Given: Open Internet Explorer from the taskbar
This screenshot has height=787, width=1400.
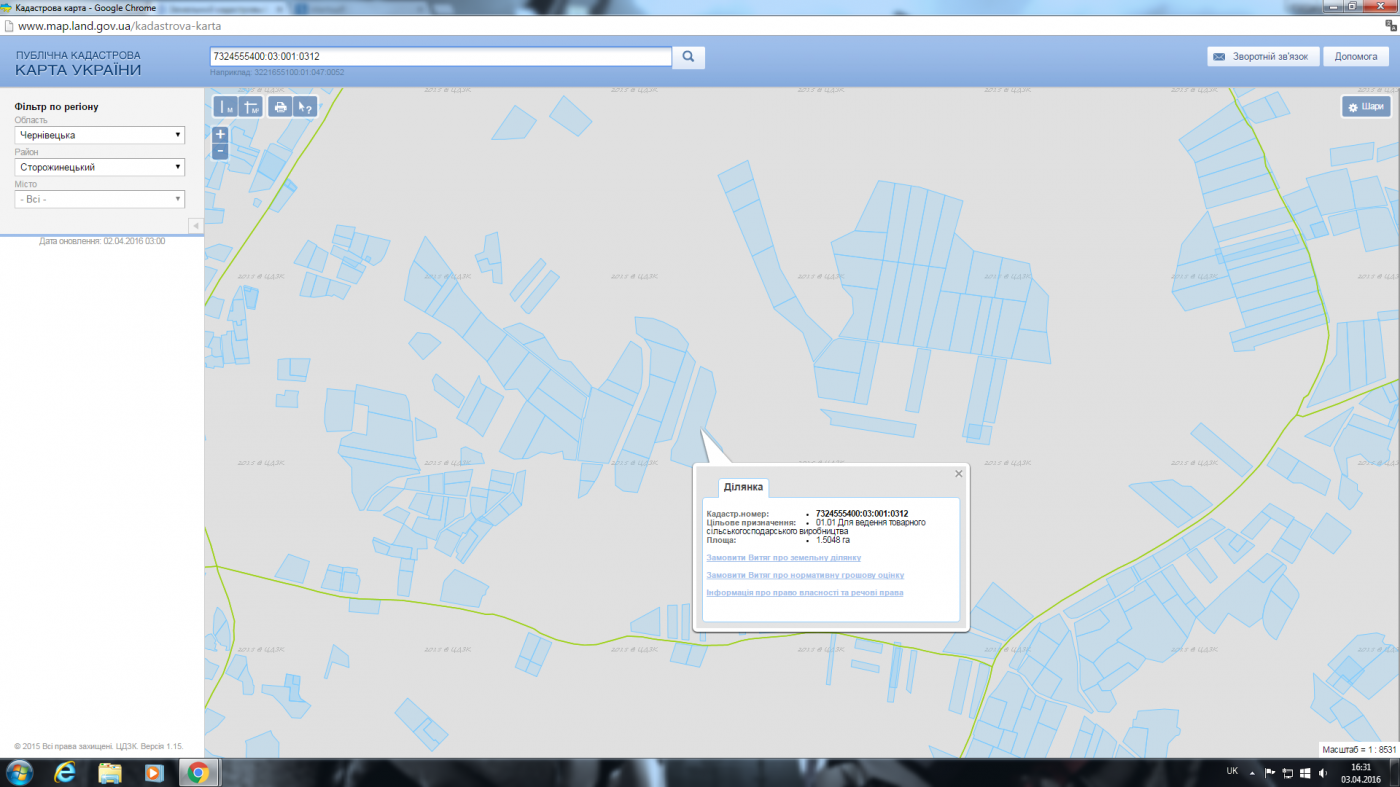Looking at the screenshot, I should point(65,772).
